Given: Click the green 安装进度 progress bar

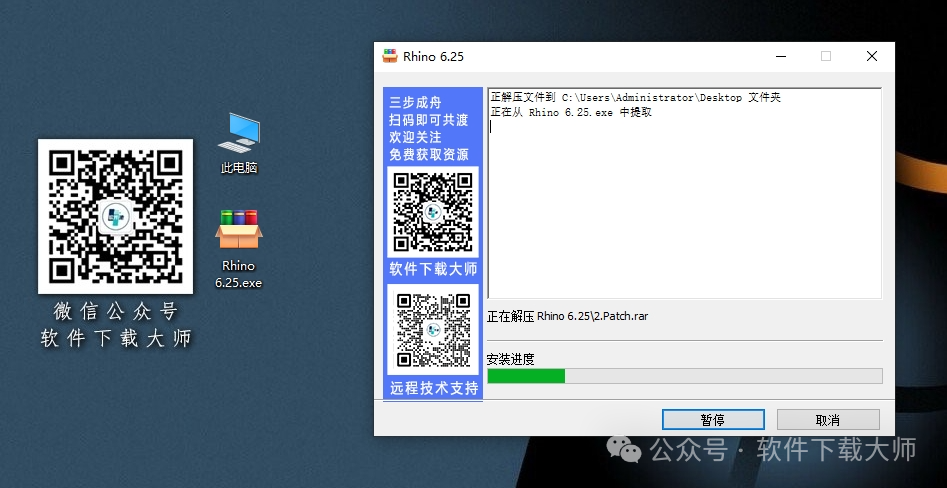Looking at the screenshot, I should [685, 376].
